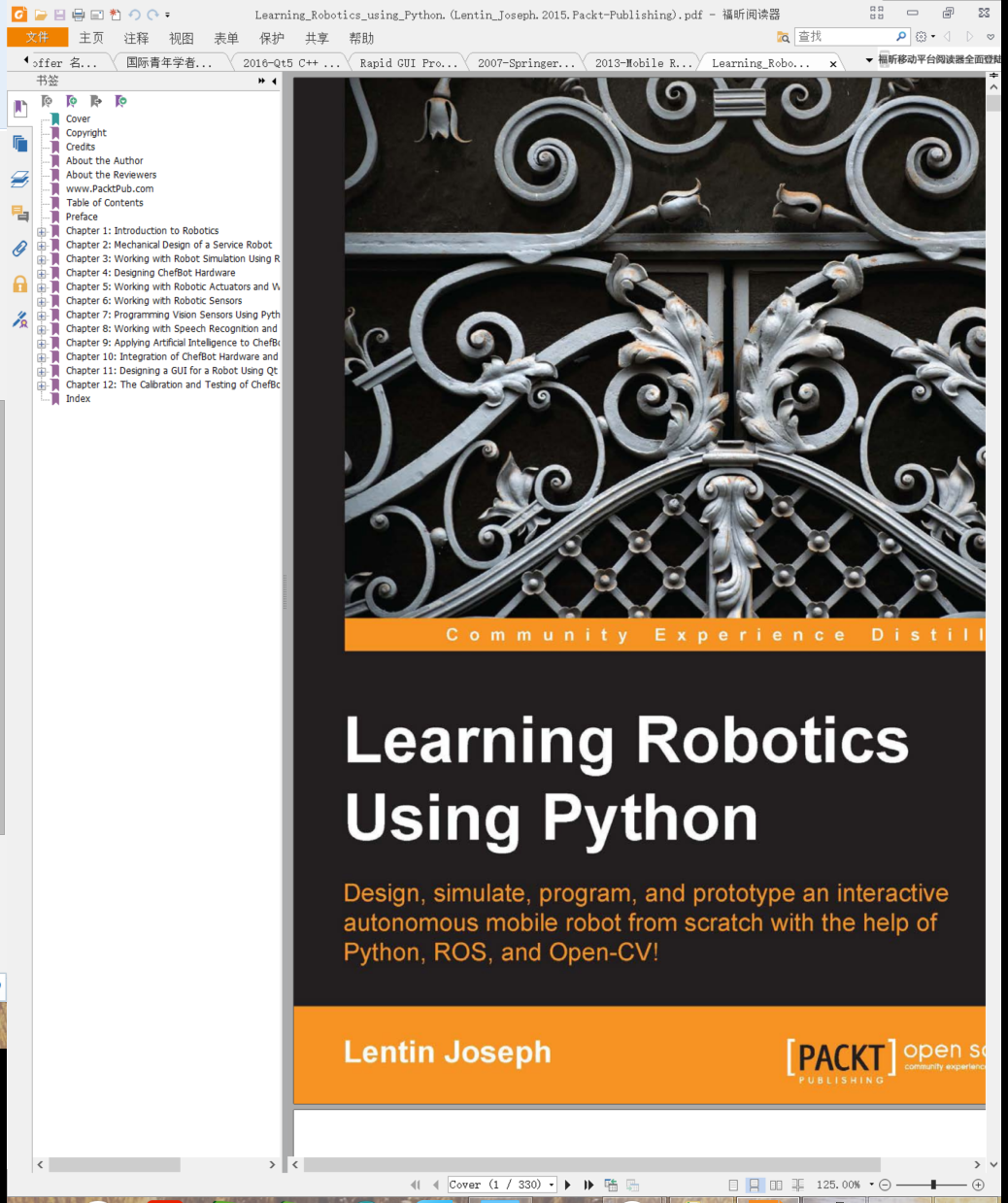1008x1203 pixels.
Task: Click the Open file folder icon
Action: [x=41, y=15]
